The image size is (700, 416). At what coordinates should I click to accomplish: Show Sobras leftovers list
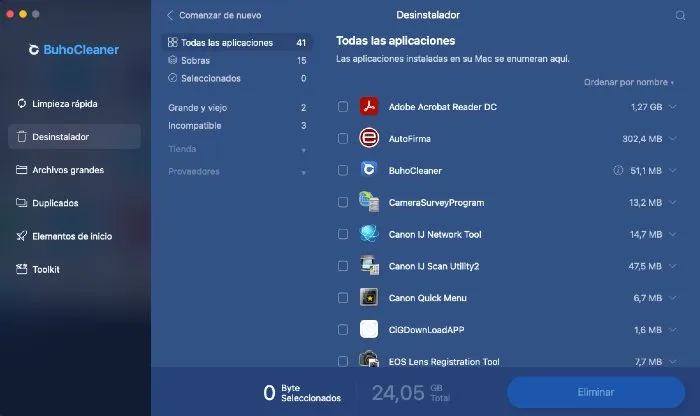tap(237, 60)
